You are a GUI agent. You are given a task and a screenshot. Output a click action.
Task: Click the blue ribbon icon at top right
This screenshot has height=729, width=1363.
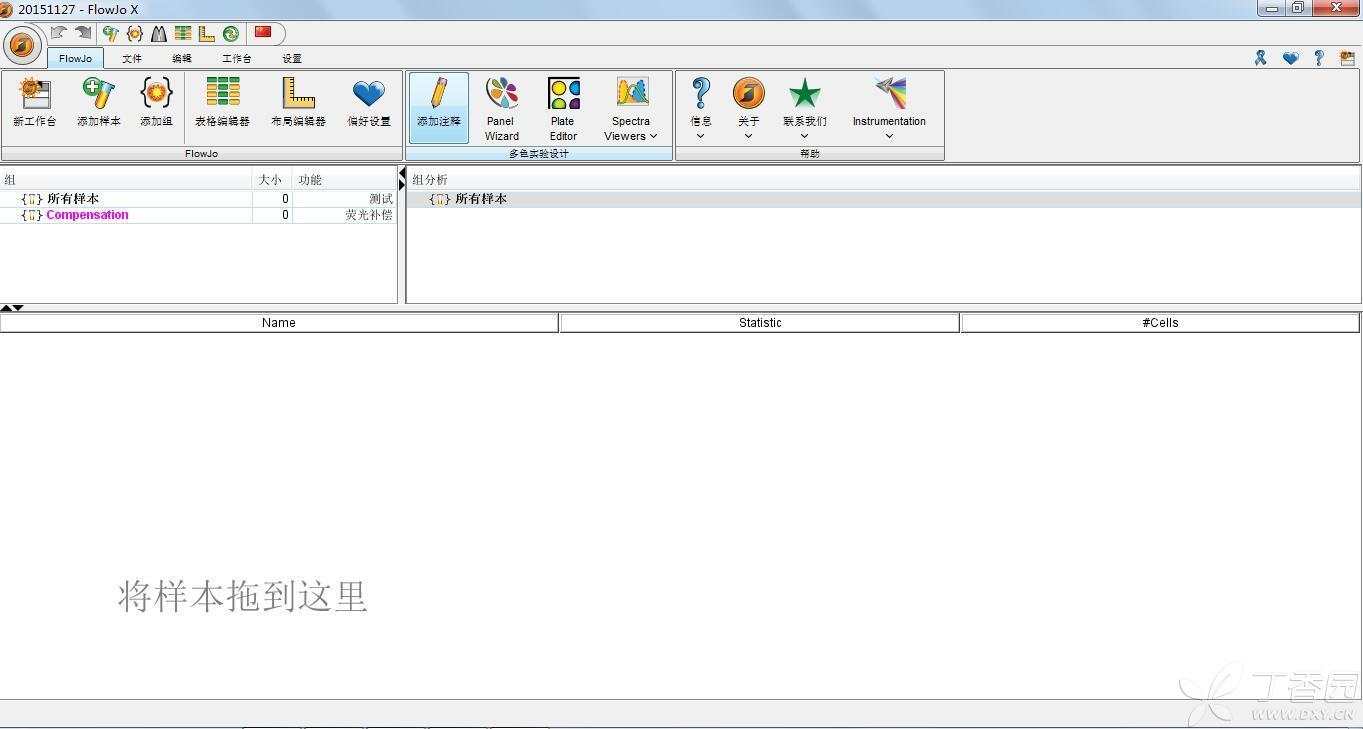pos(1261,59)
